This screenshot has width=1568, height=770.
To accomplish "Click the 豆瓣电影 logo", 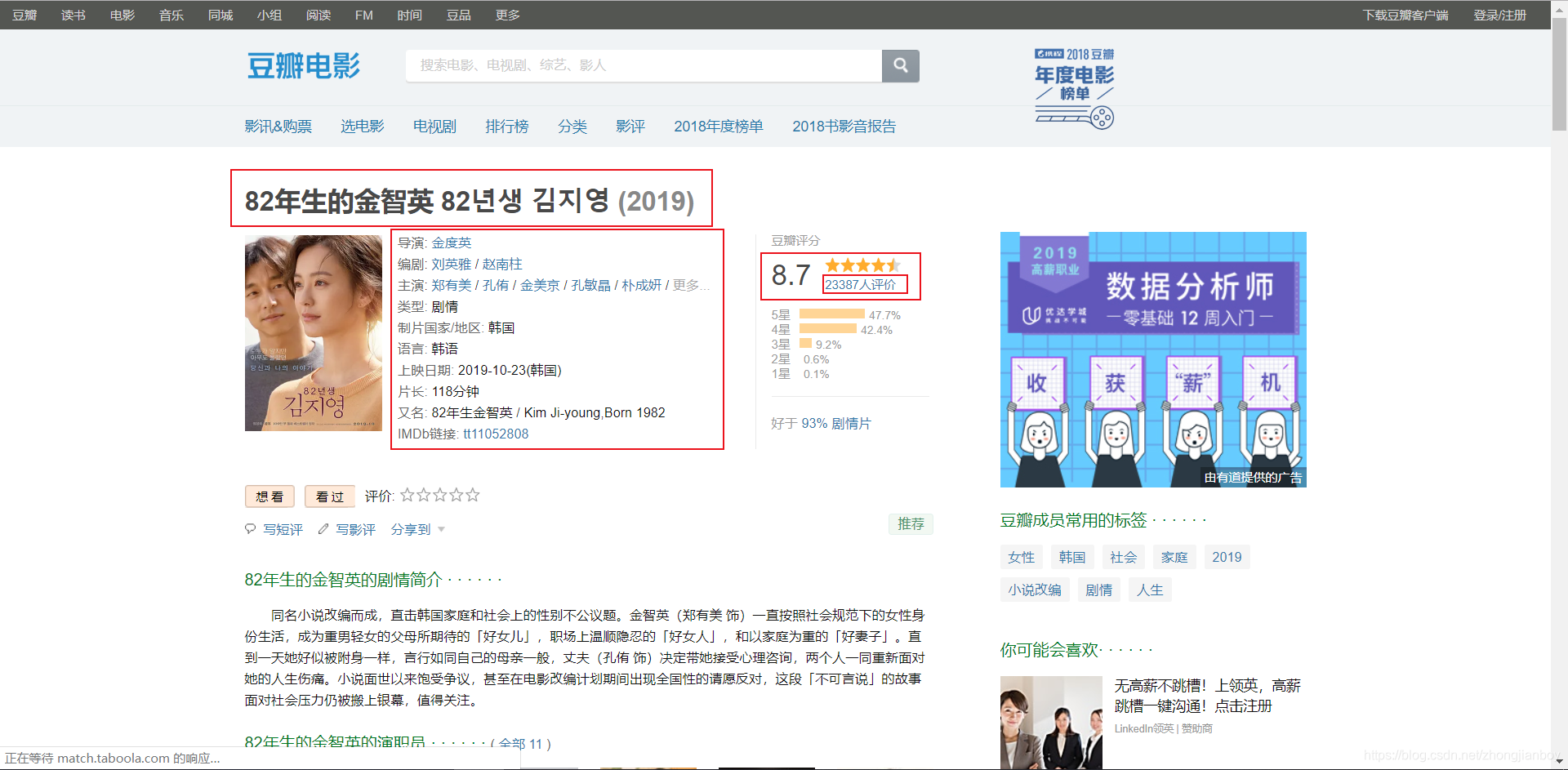I will coord(304,65).
